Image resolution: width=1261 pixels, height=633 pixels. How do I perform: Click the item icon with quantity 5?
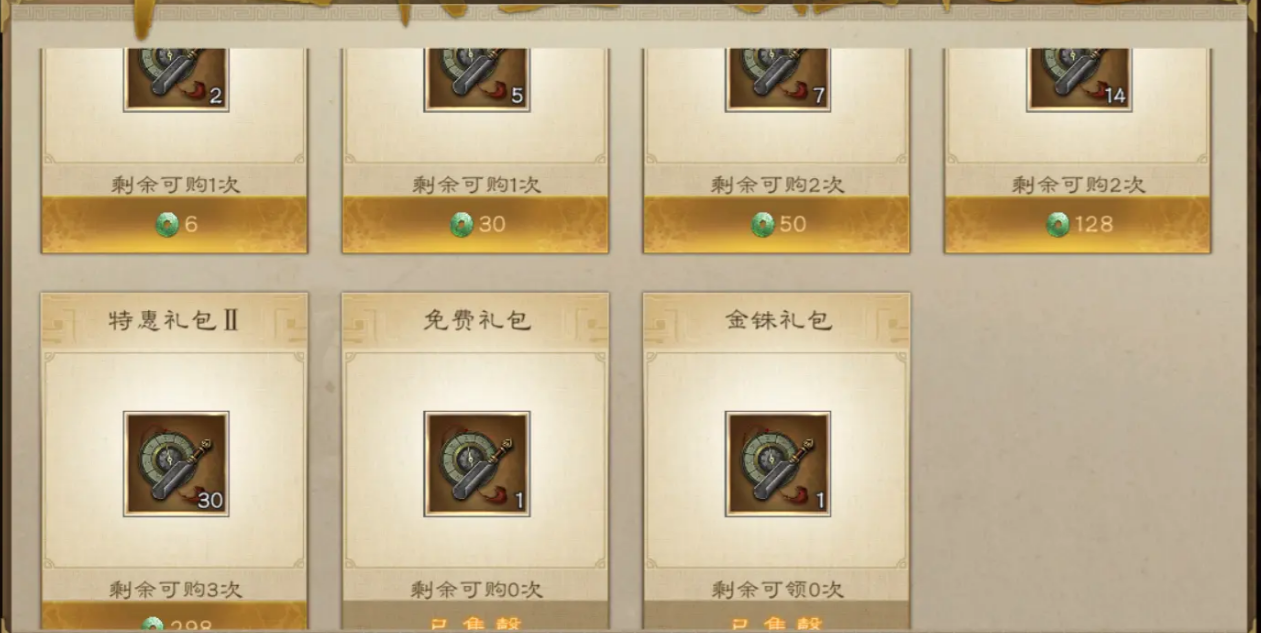click(x=477, y=79)
